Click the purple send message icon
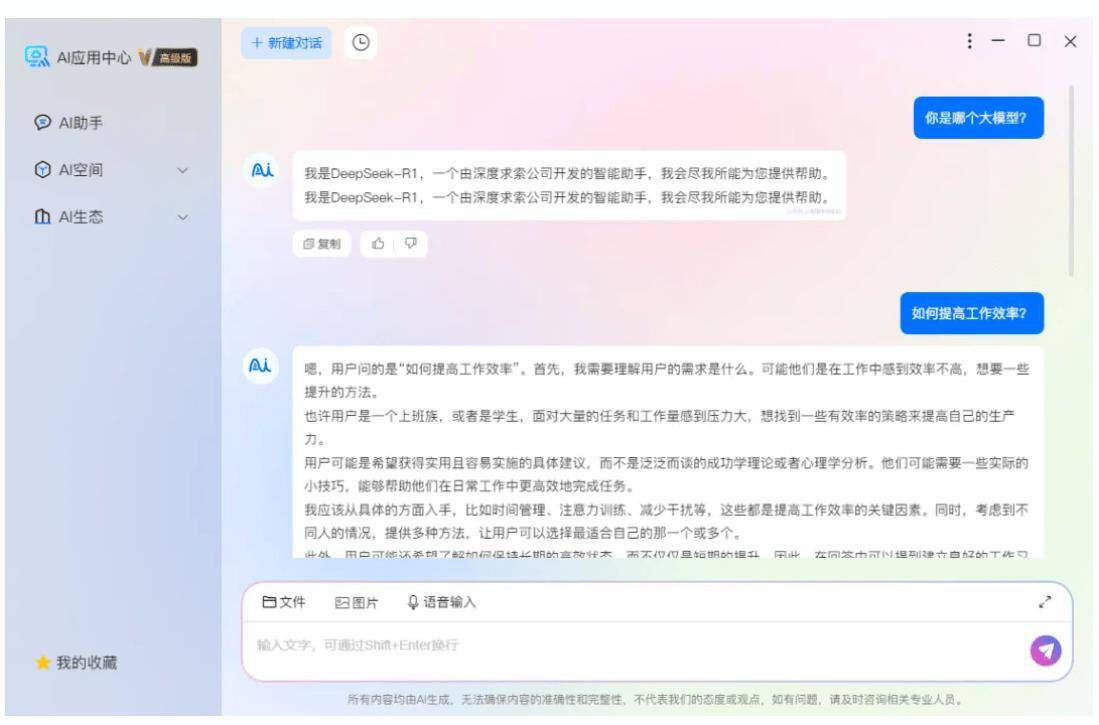The image size is (1099, 725). click(1045, 651)
